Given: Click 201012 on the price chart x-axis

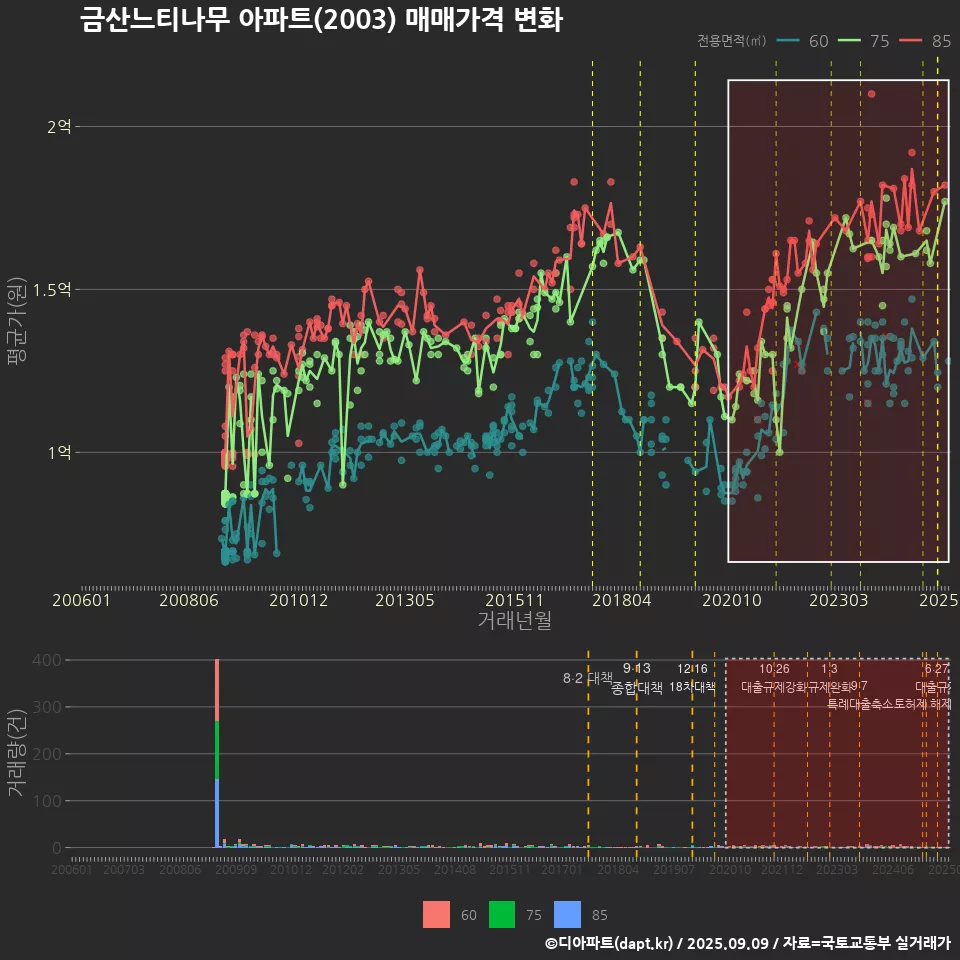Looking at the screenshot, I should pos(299,600).
